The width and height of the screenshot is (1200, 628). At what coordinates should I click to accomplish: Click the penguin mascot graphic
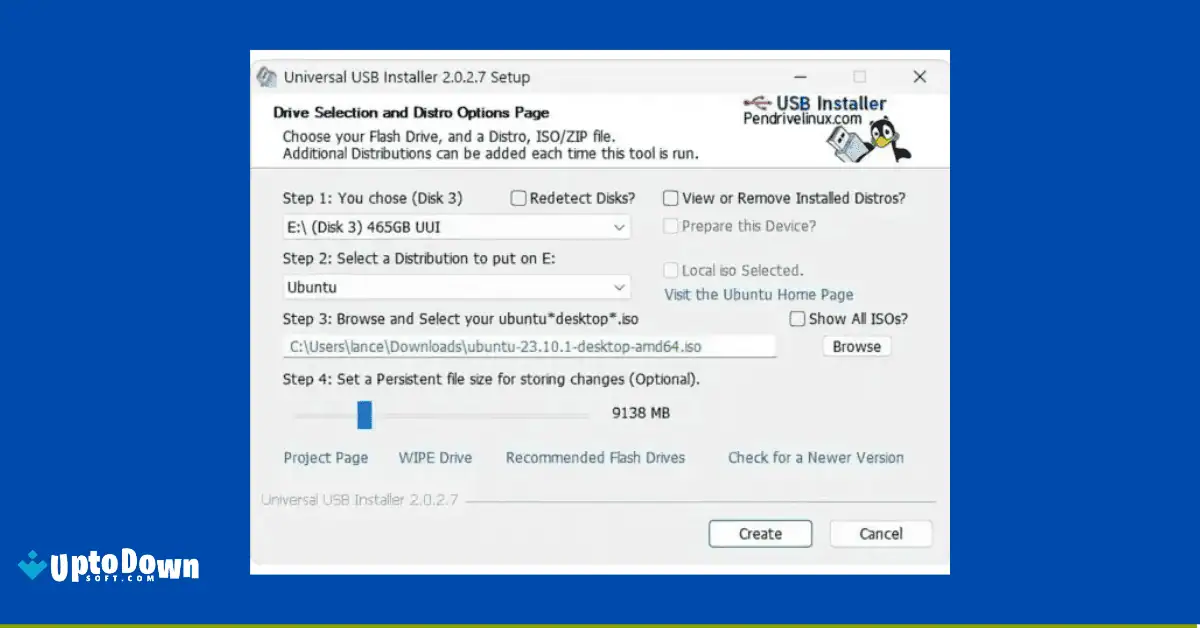(880, 135)
